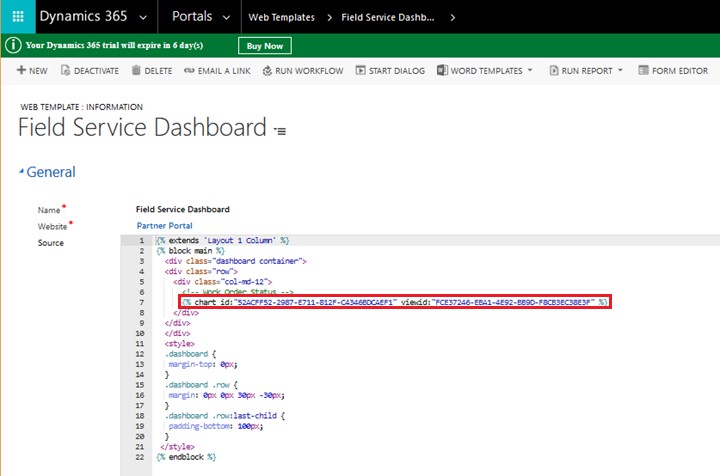Click FORM EDITOR command label

click(680, 71)
